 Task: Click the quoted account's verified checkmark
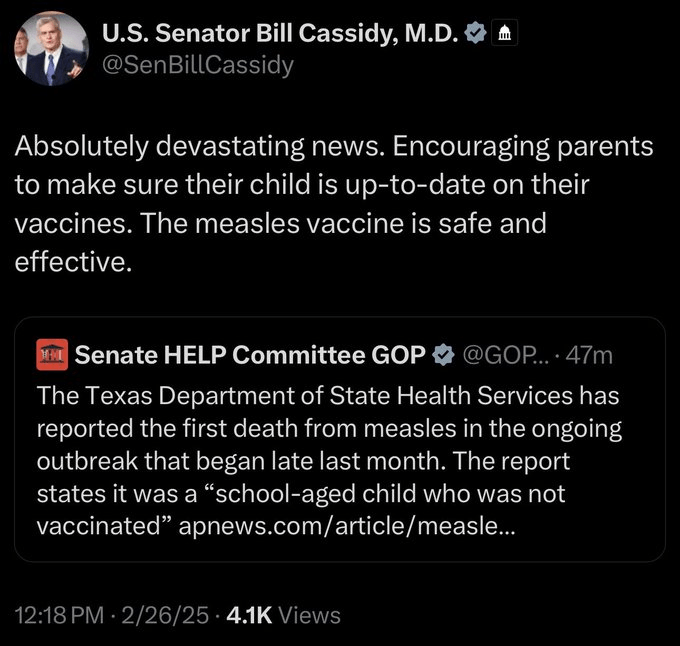(x=441, y=354)
